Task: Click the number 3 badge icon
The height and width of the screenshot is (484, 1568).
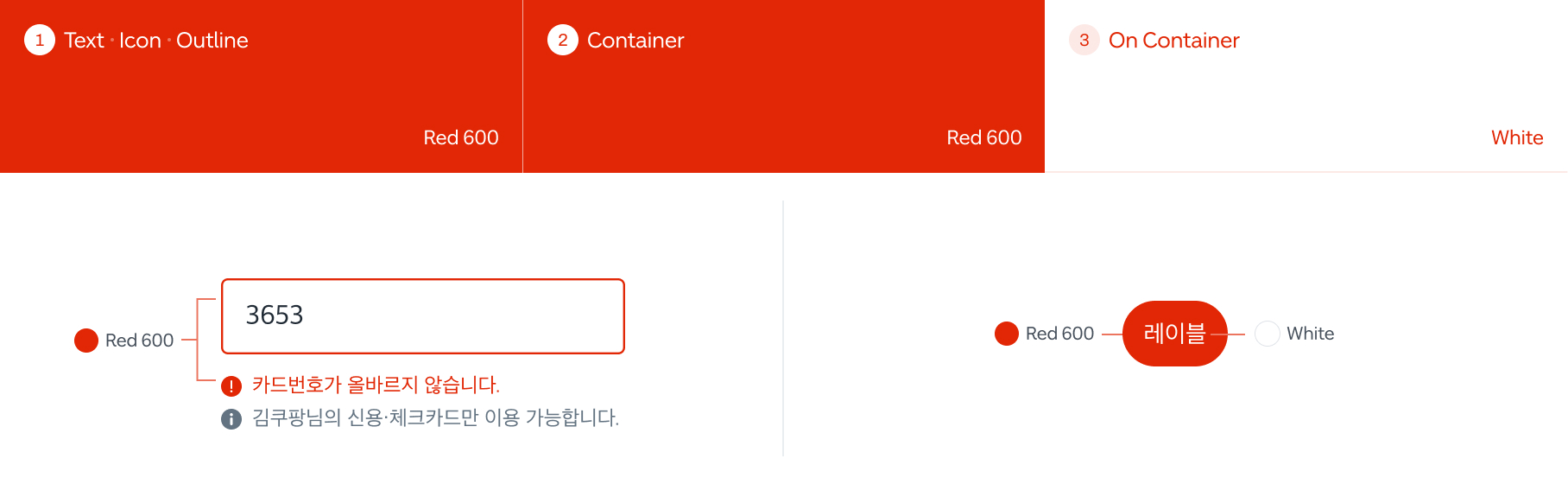Action: pos(1084,40)
